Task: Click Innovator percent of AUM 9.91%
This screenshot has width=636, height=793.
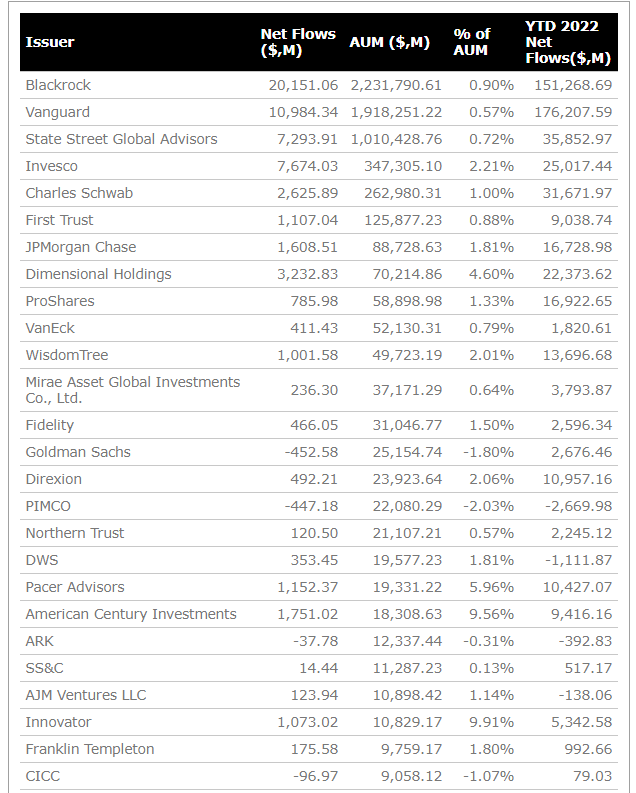Action: point(491,722)
